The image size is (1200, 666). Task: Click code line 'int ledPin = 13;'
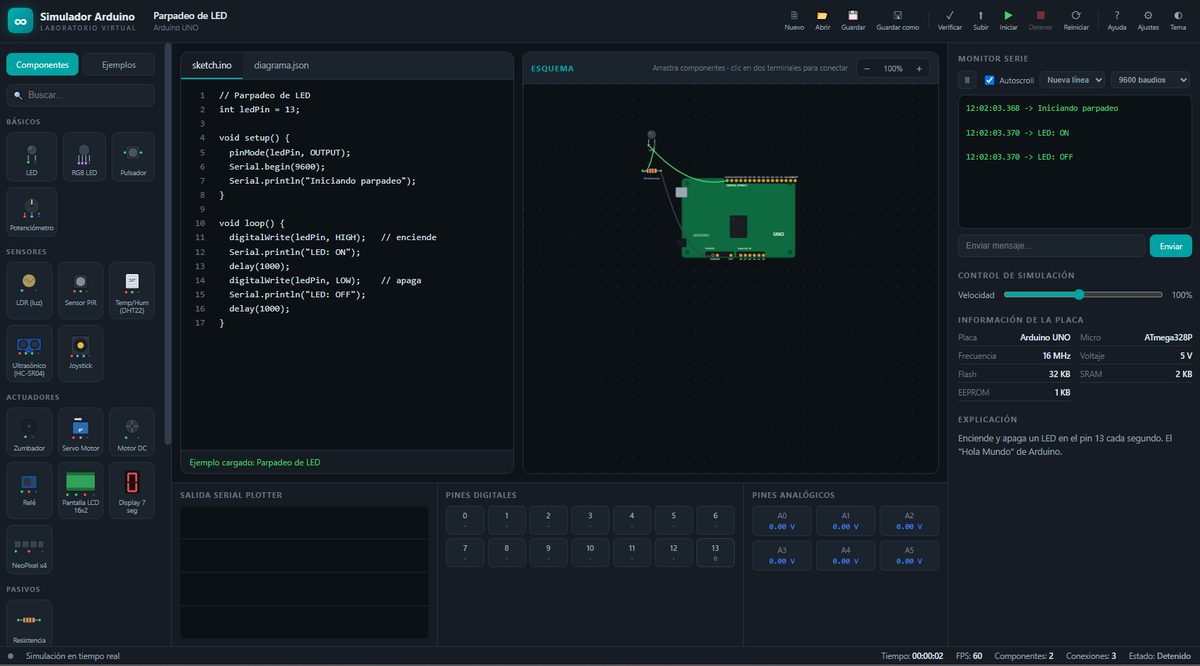(x=259, y=109)
